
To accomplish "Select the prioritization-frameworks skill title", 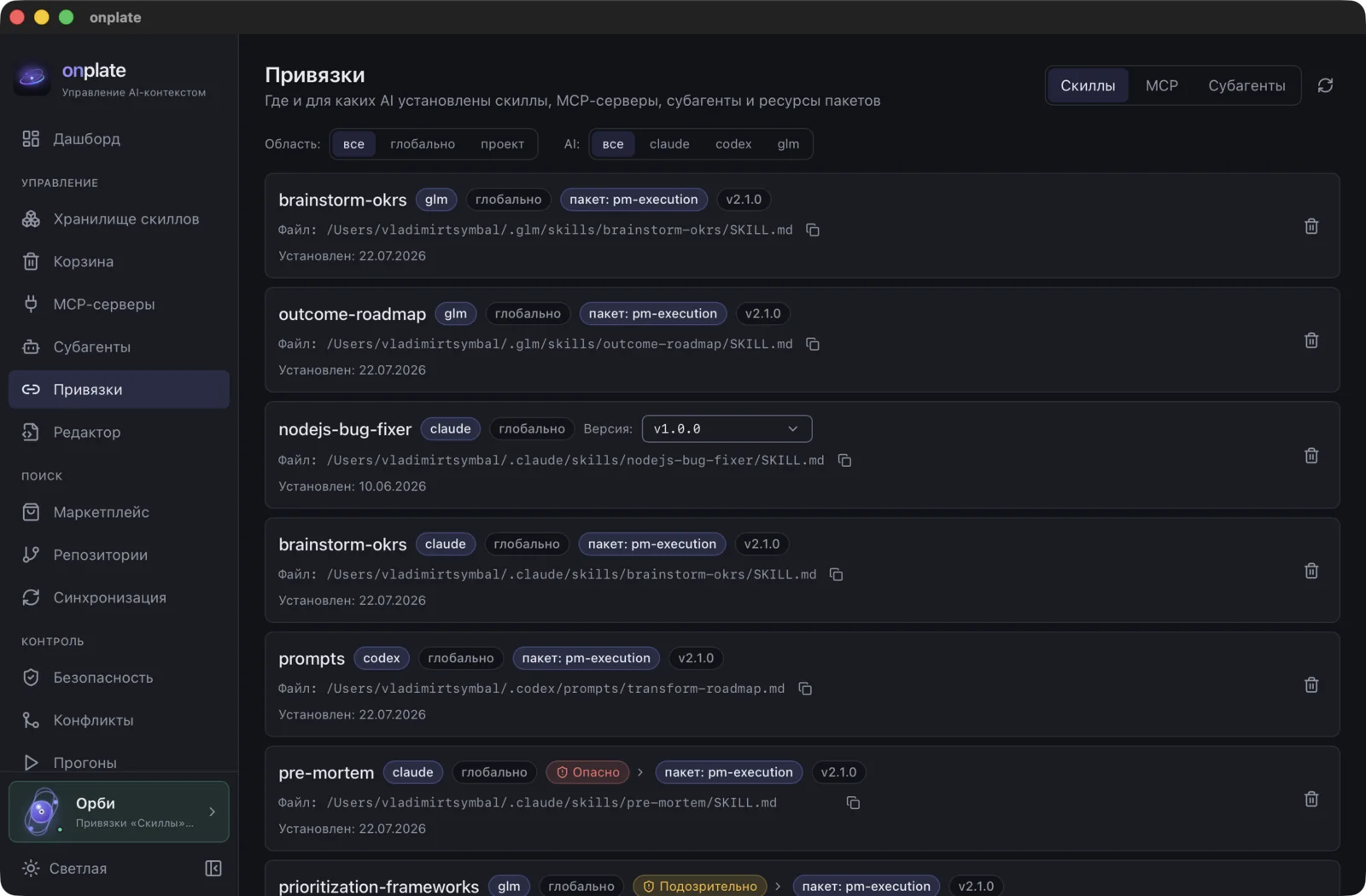I will click(x=378, y=887).
